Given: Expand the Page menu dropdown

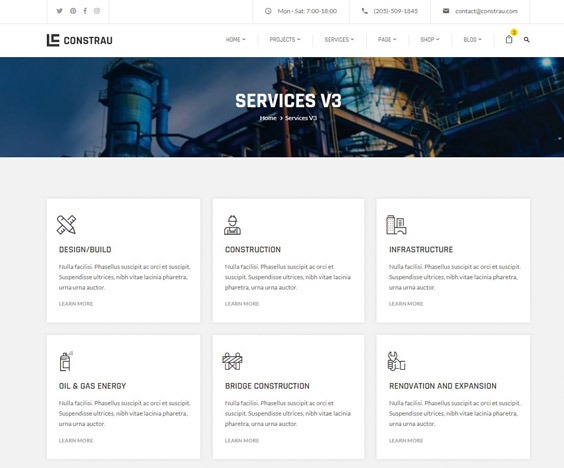Looking at the screenshot, I should click(x=387, y=40).
